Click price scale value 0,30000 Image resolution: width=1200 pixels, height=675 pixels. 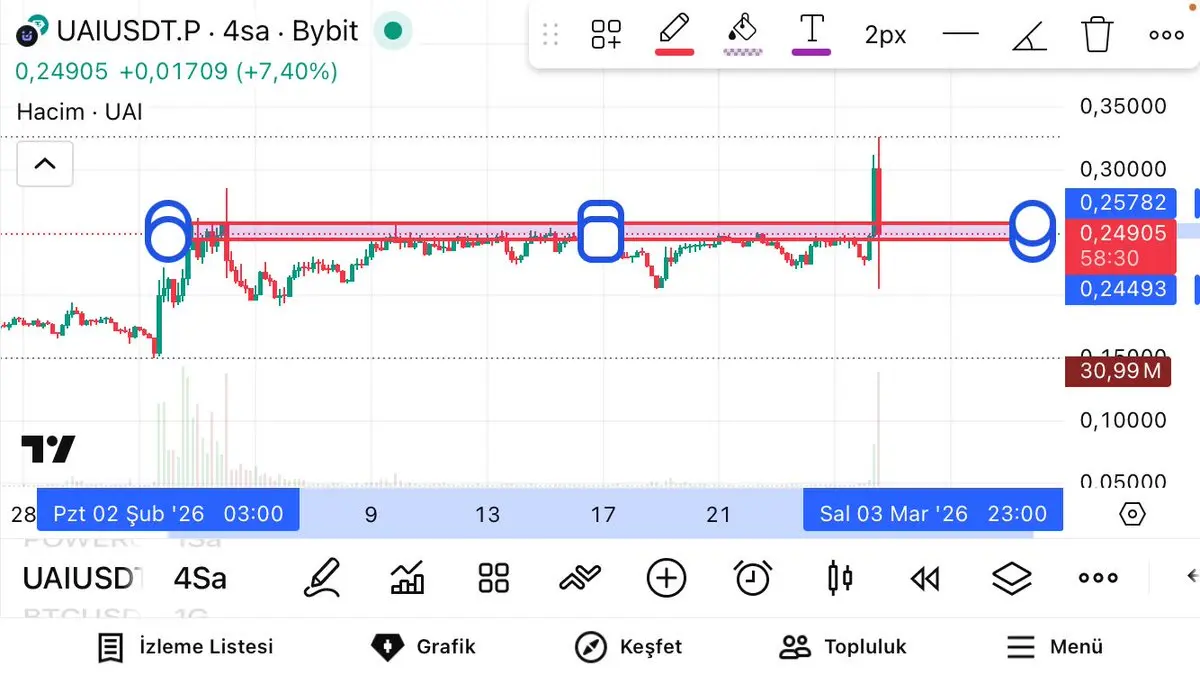pyautogui.click(x=1123, y=169)
